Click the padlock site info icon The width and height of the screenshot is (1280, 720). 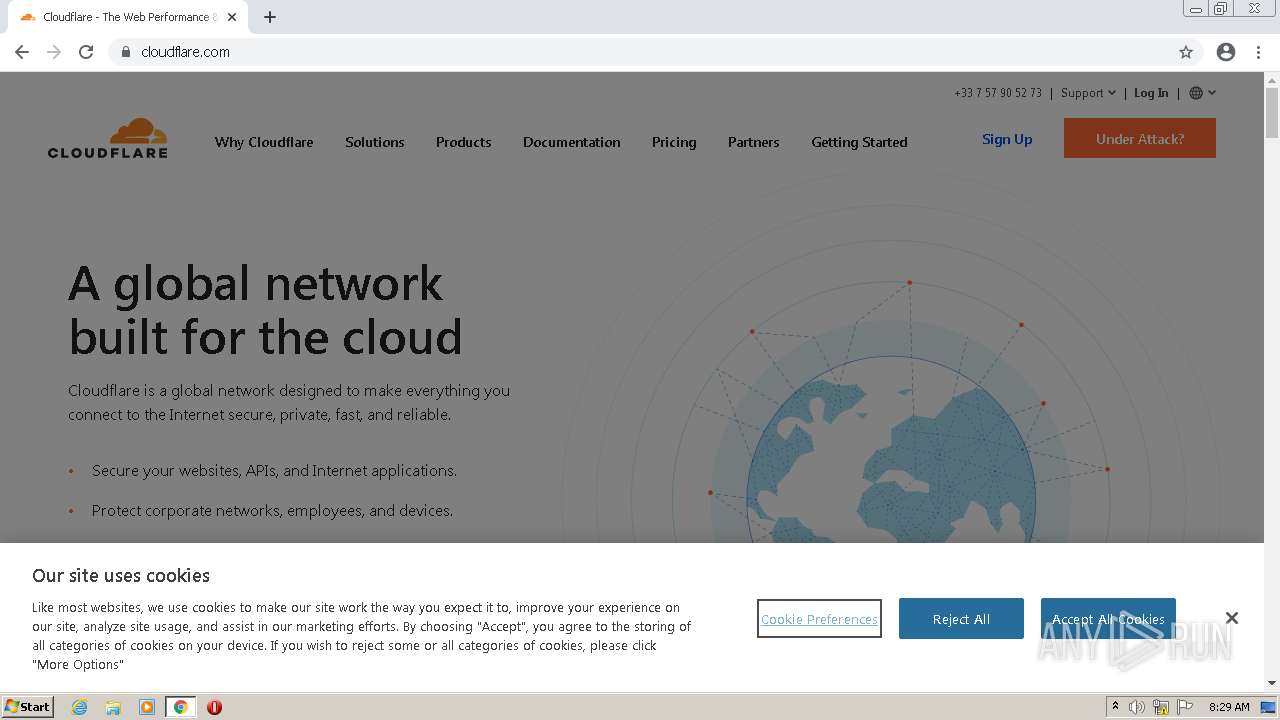tap(125, 52)
